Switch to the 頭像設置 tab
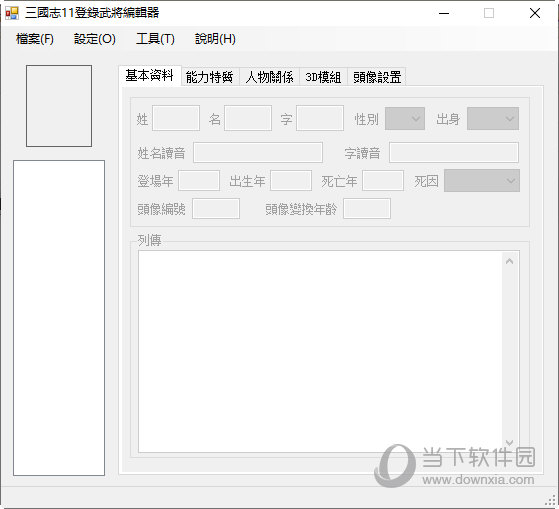The image size is (559, 509). (x=377, y=77)
